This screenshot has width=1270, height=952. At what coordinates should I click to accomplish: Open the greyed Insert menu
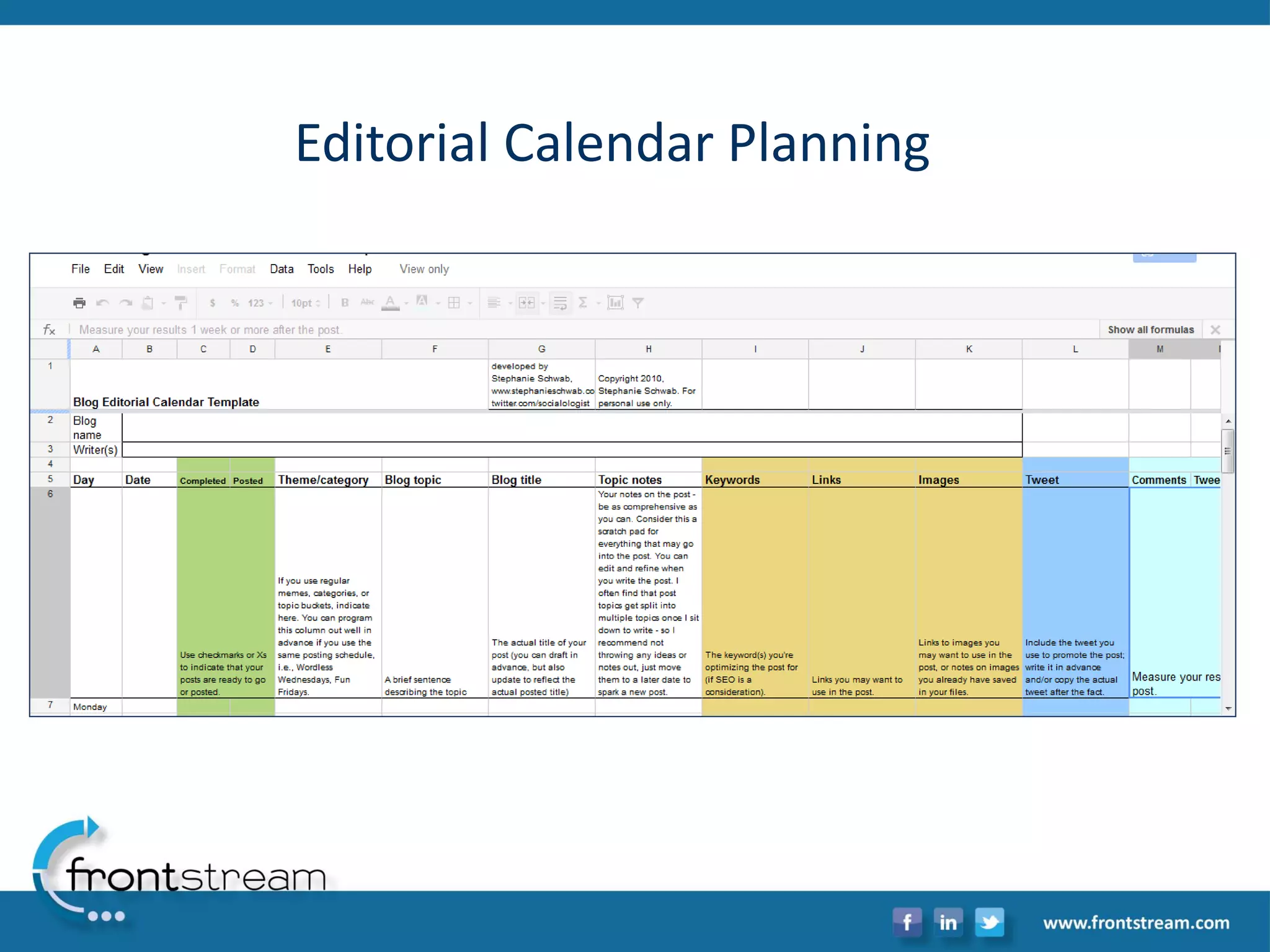point(191,269)
